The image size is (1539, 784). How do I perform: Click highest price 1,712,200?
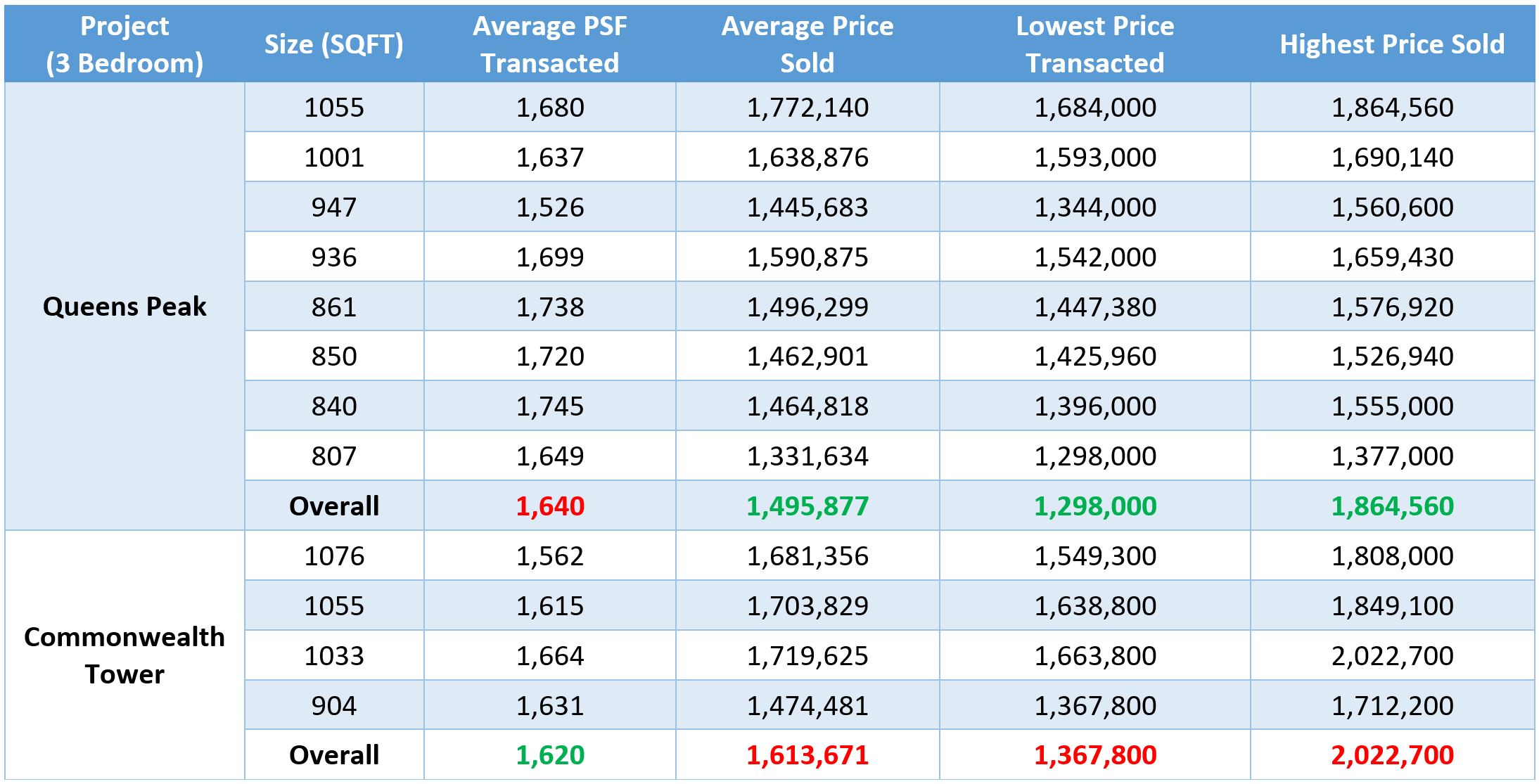[x=1393, y=705]
